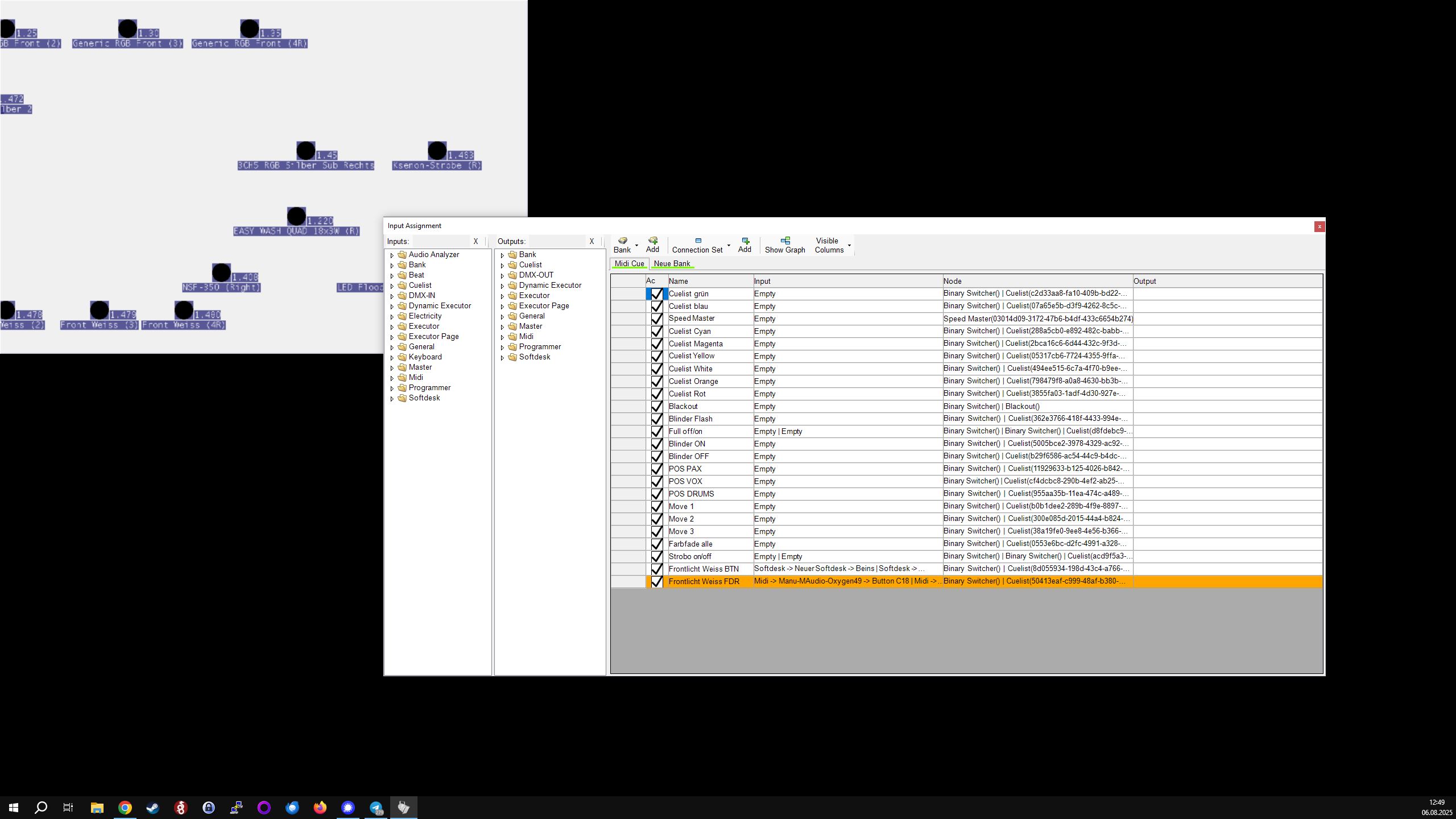The width and height of the screenshot is (1456, 819).
Task: Select the Xenon-Strobe (R) fixture
Action: pos(437,151)
